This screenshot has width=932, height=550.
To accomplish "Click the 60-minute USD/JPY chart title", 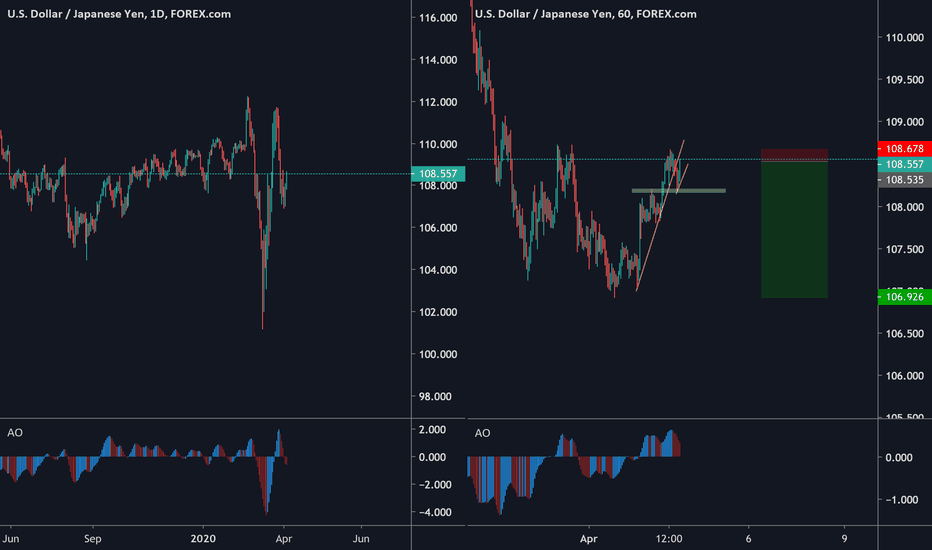I will point(585,14).
